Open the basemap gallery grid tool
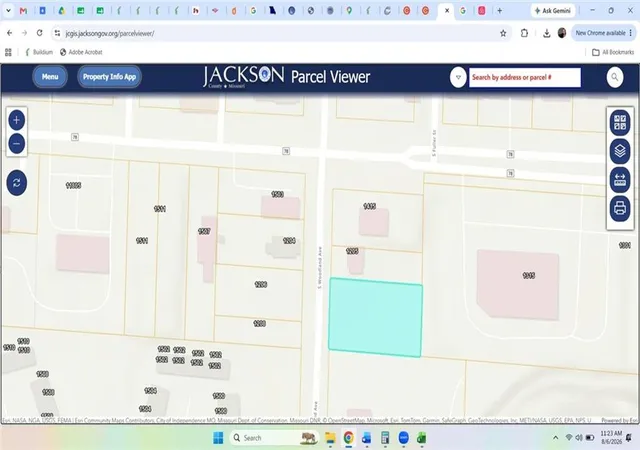Image resolution: width=640 pixels, height=450 pixels. [620, 123]
